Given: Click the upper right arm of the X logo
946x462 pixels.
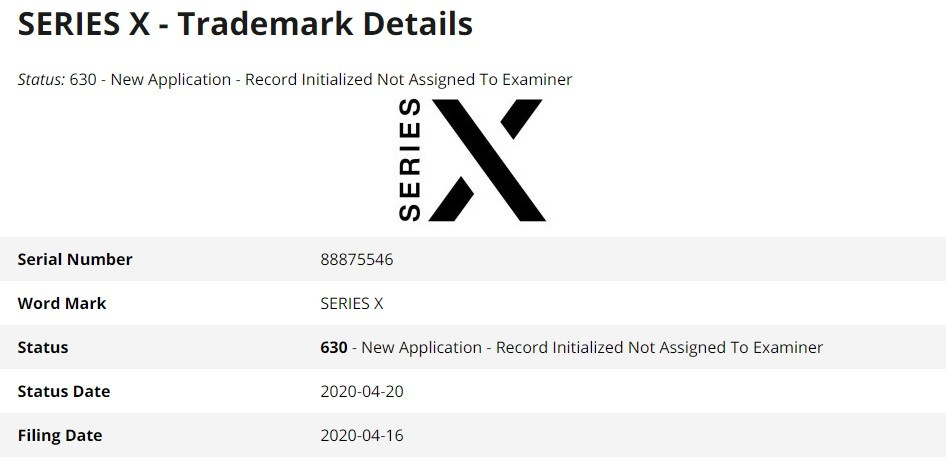Looking at the screenshot, I should tap(521, 119).
